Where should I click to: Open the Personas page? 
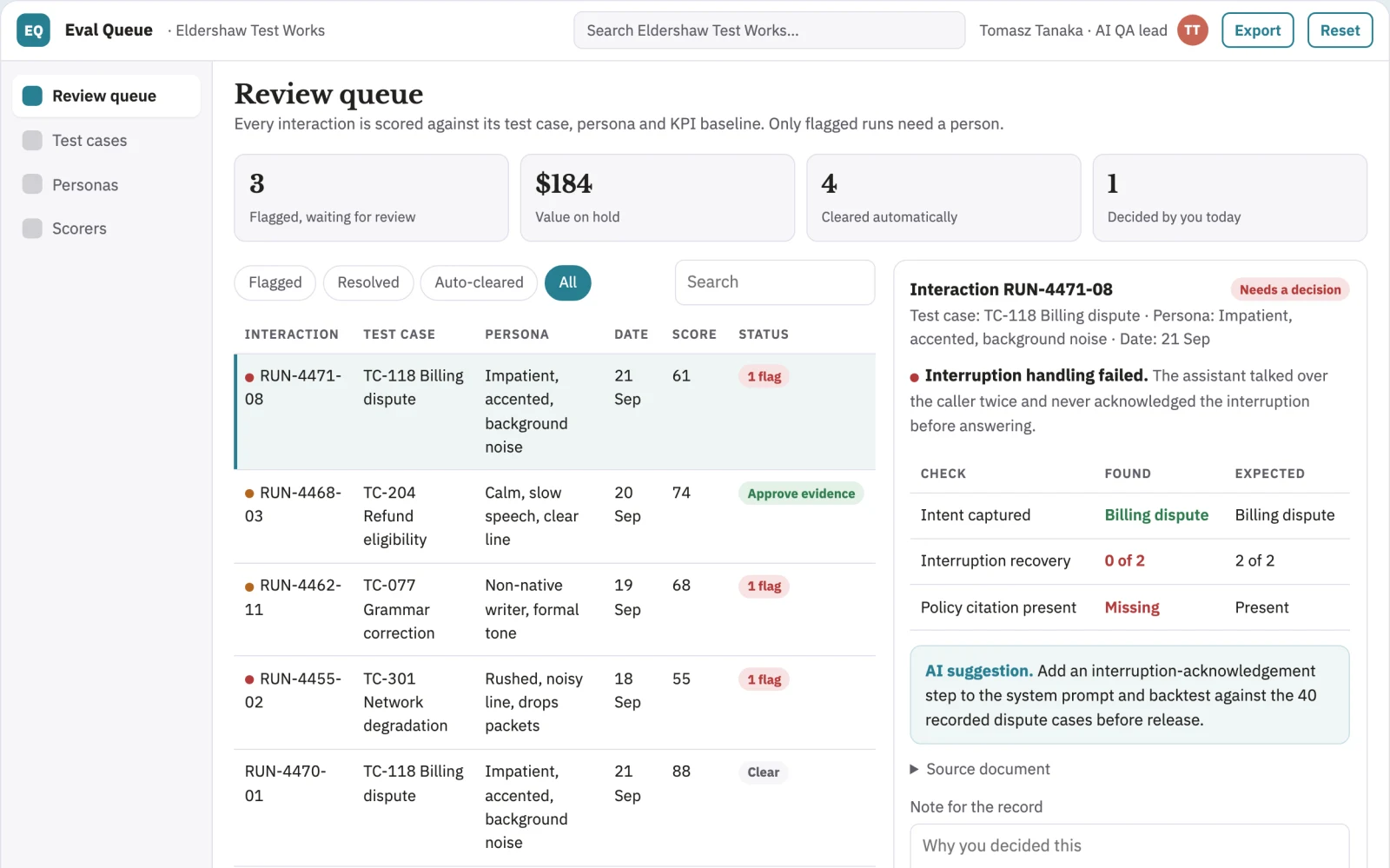click(x=106, y=184)
